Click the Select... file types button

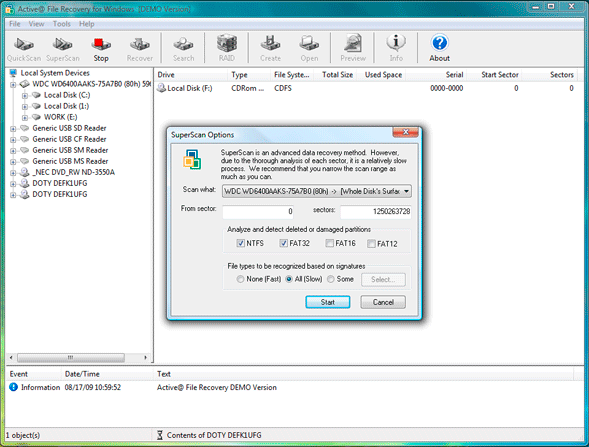(x=383, y=279)
